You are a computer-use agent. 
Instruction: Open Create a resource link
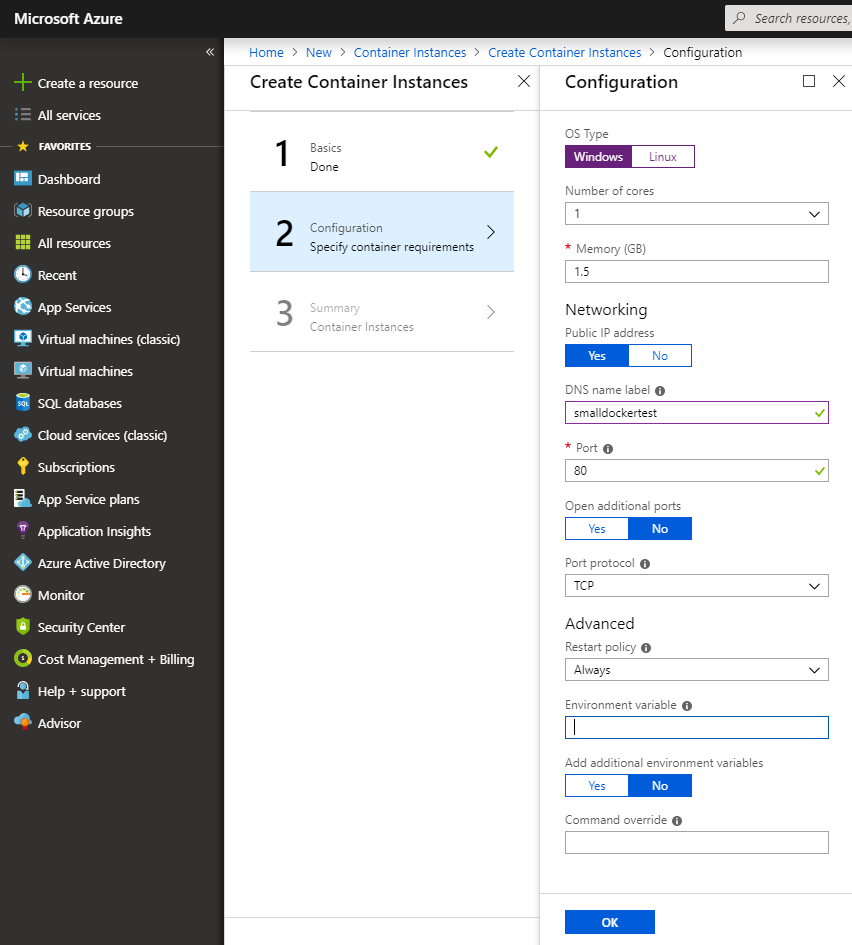tap(88, 83)
